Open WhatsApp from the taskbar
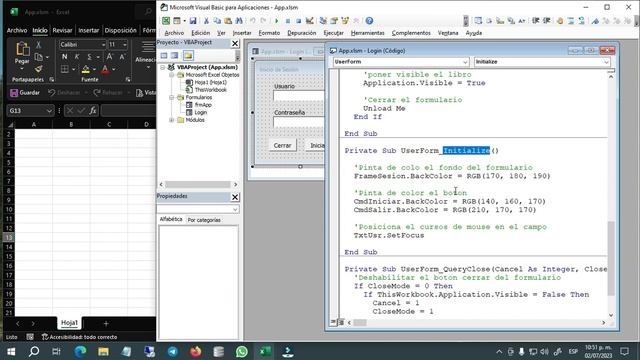The height and width of the screenshot is (360, 640). [242, 351]
